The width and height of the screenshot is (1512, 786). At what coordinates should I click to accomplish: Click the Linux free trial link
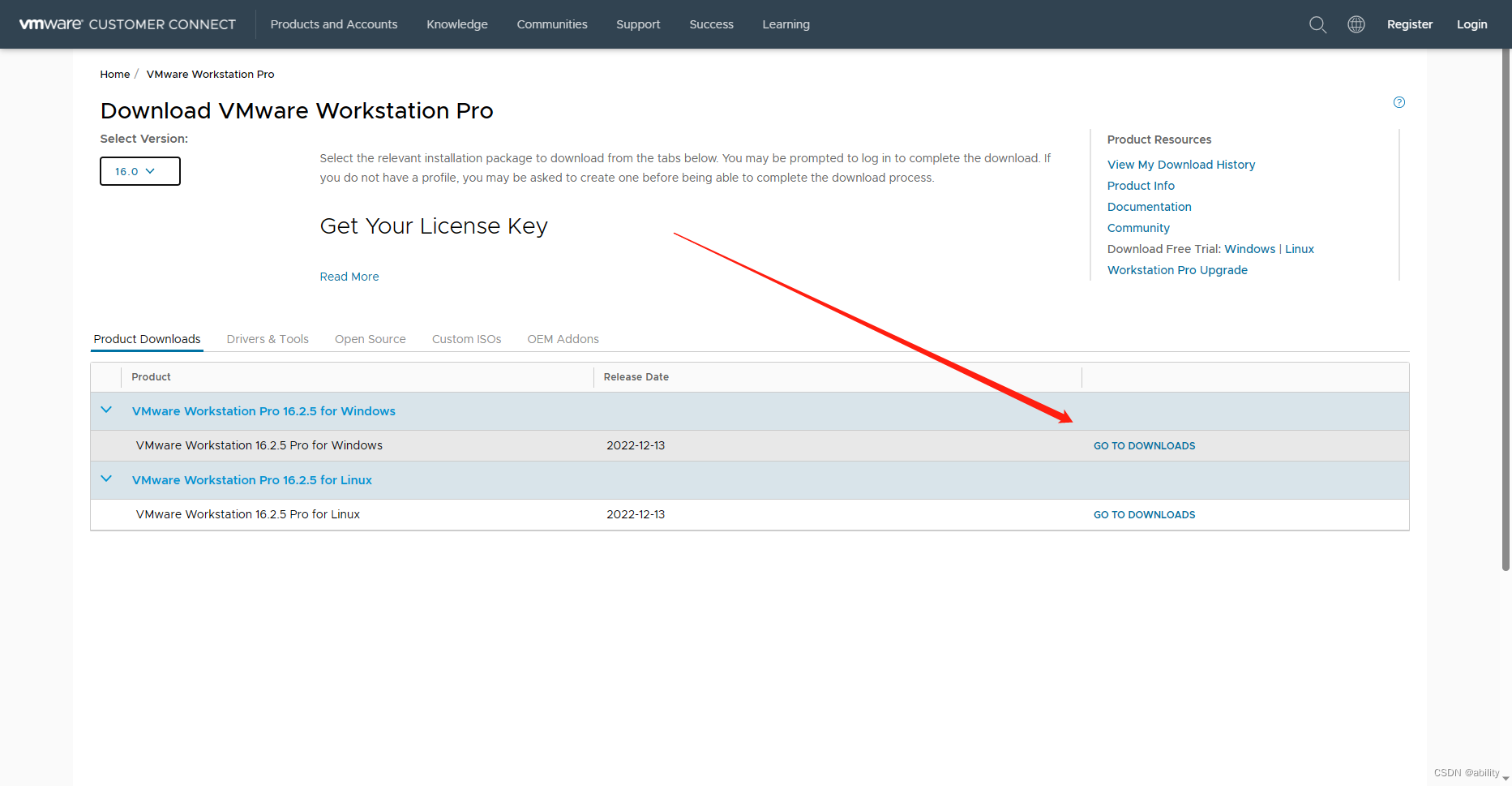click(1299, 249)
